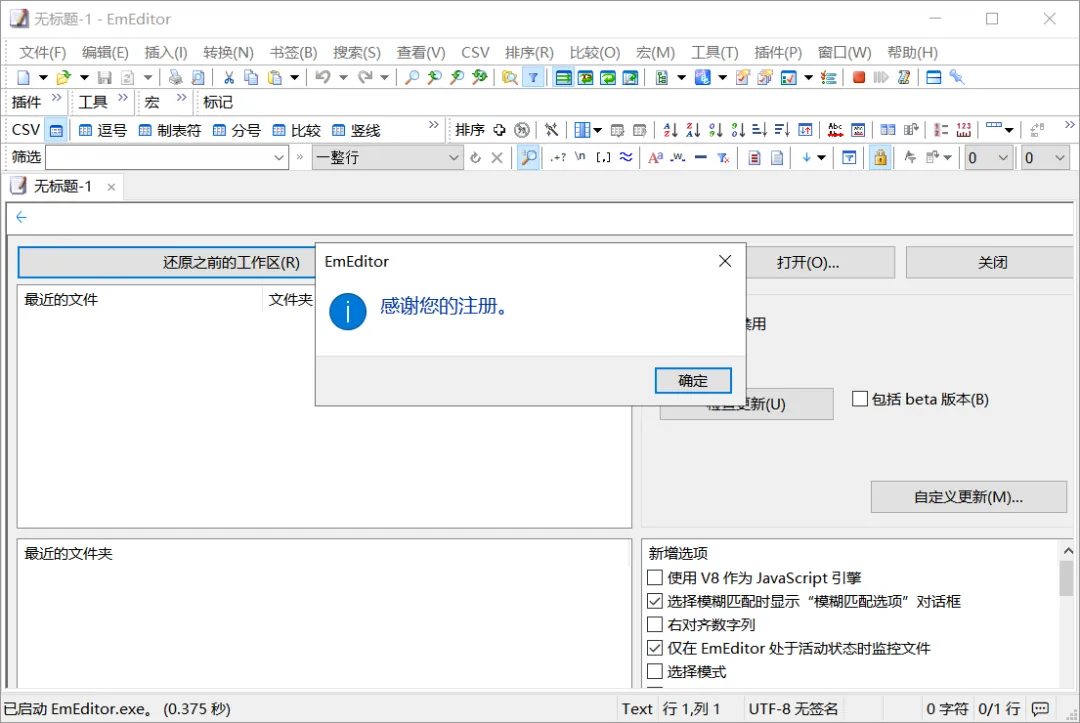Uncheck 仅在 EmEditor 处于活动状态时监控文件
Image resolution: width=1080 pixels, height=723 pixels.
coord(655,648)
